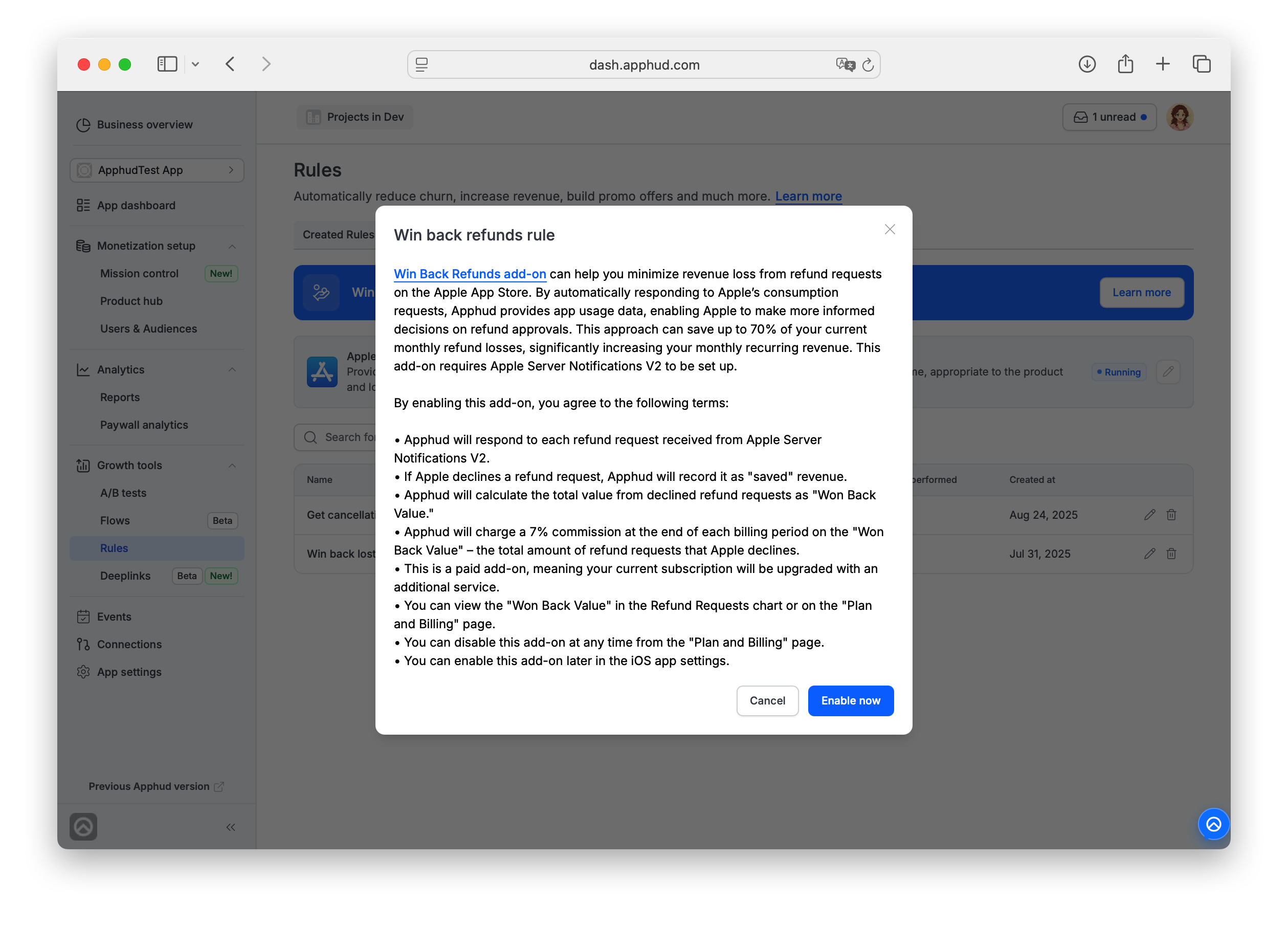The height and width of the screenshot is (926, 1288).
Task: Click the Created at column header
Action: click(x=1032, y=480)
